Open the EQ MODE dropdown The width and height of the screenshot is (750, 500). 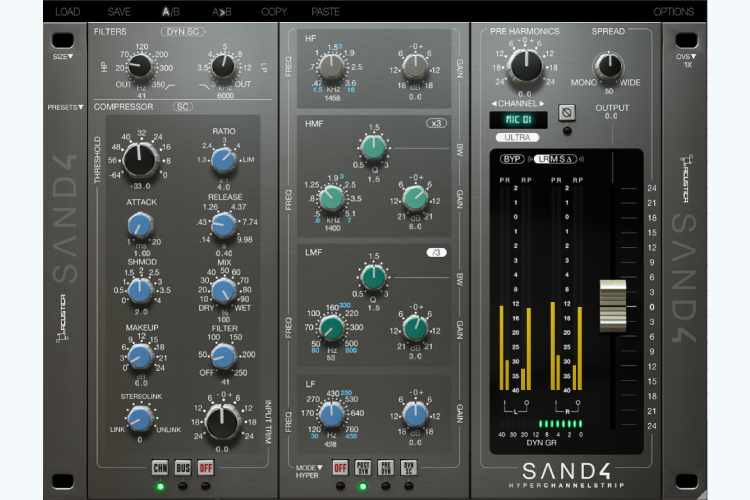pos(309,467)
